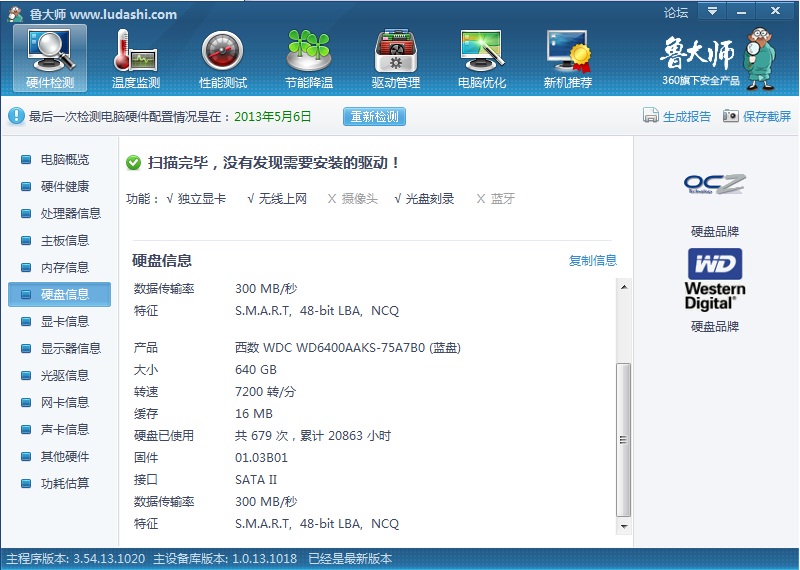800x570 pixels.
Task: Click the 复制信息 copy info link
Action: (593, 261)
